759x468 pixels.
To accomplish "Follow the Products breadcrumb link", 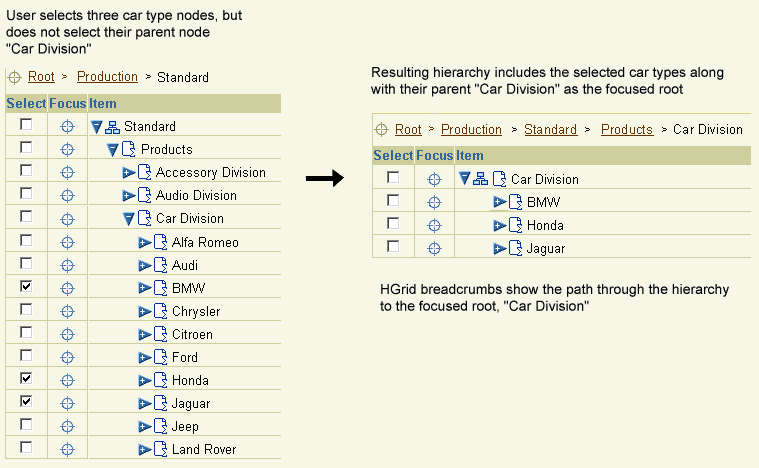I will 627,129.
